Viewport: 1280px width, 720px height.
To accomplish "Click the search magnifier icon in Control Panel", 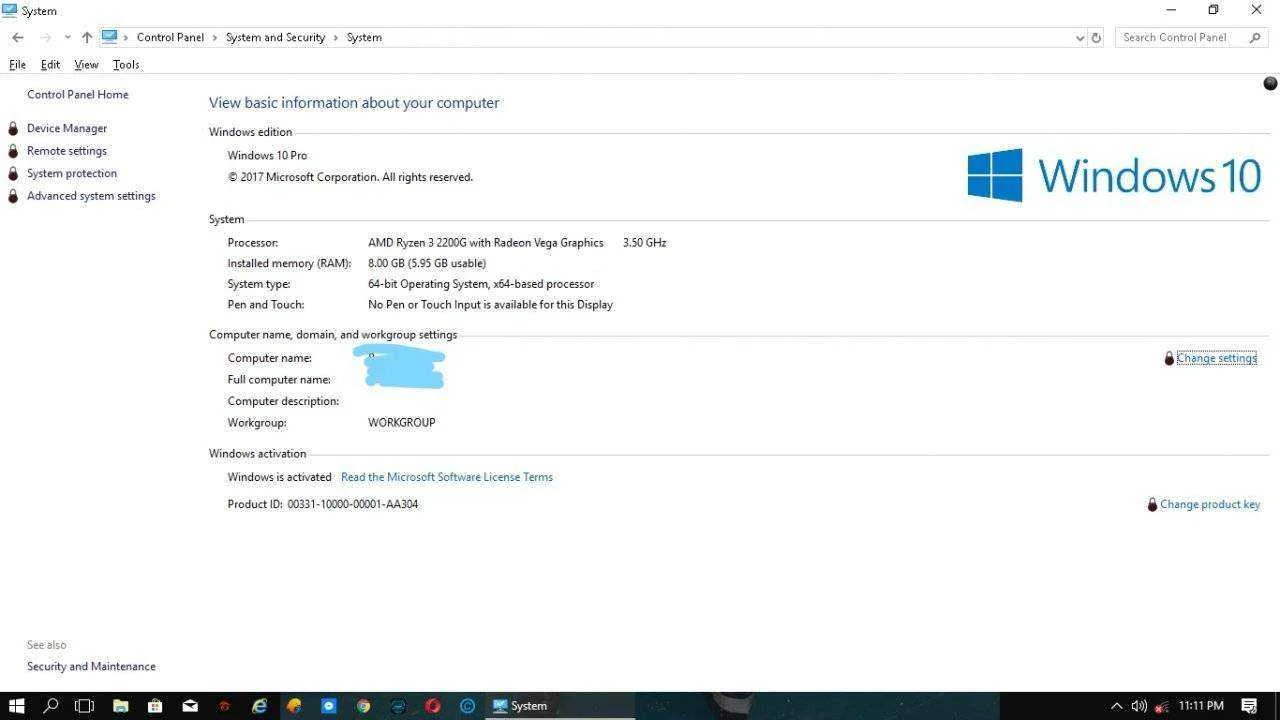I will point(1256,37).
